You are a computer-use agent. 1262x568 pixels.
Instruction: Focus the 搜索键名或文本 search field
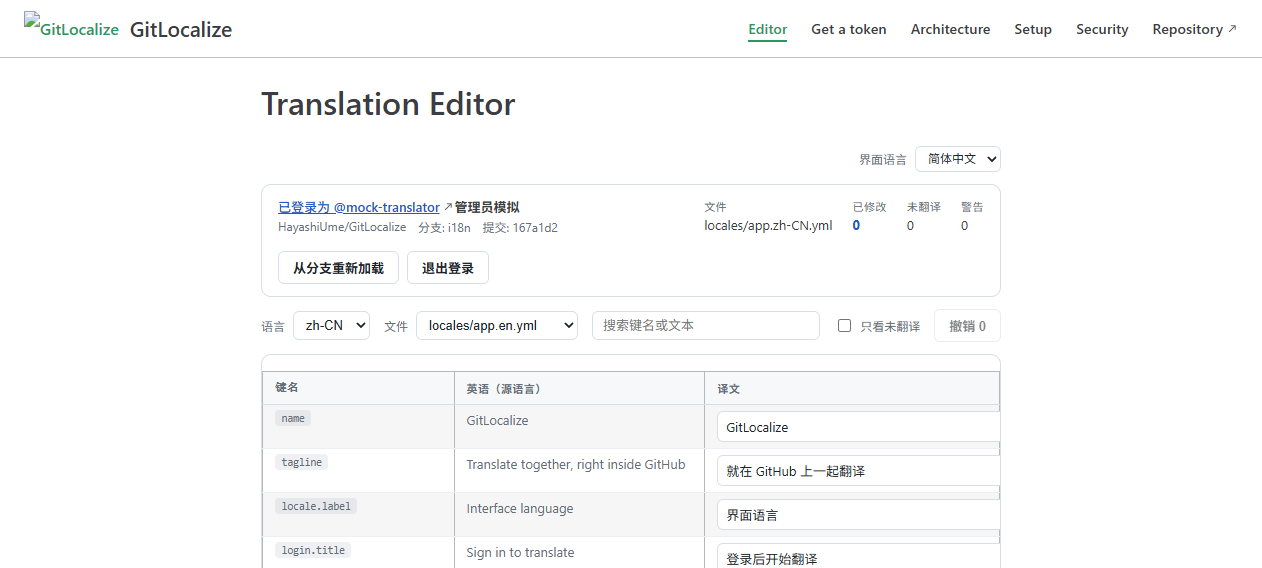[x=706, y=325]
